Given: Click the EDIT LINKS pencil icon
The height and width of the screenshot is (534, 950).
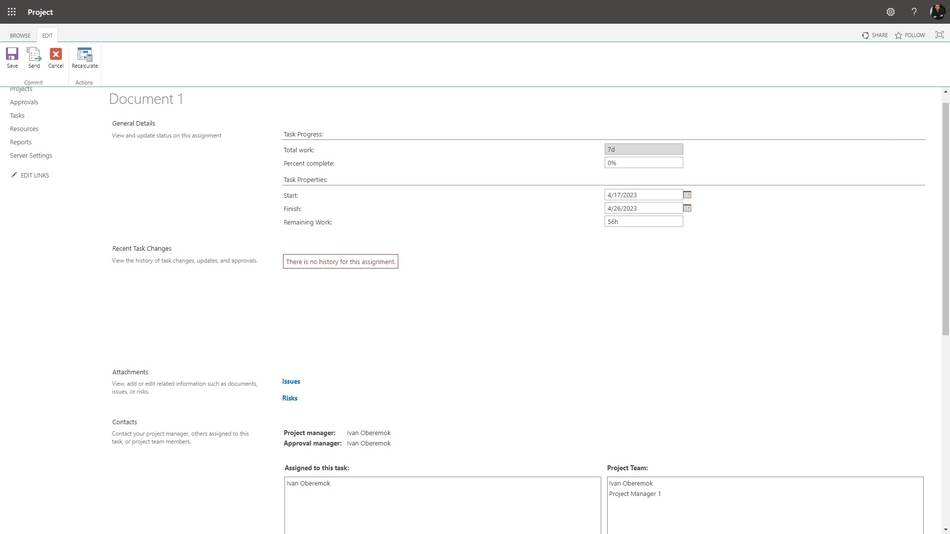Looking at the screenshot, I should point(14,175).
